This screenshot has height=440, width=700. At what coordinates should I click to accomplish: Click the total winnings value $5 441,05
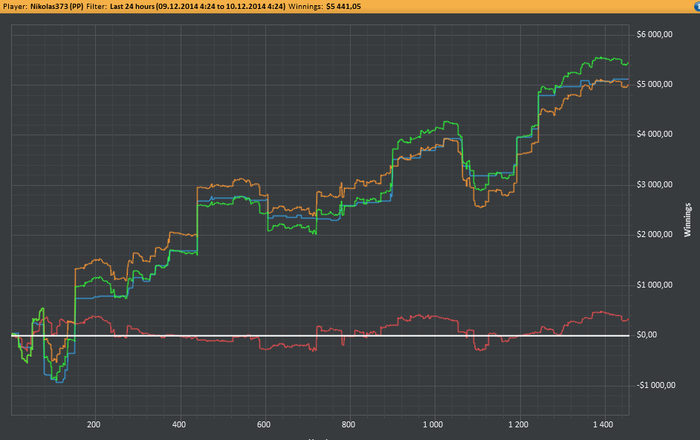point(343,7)
